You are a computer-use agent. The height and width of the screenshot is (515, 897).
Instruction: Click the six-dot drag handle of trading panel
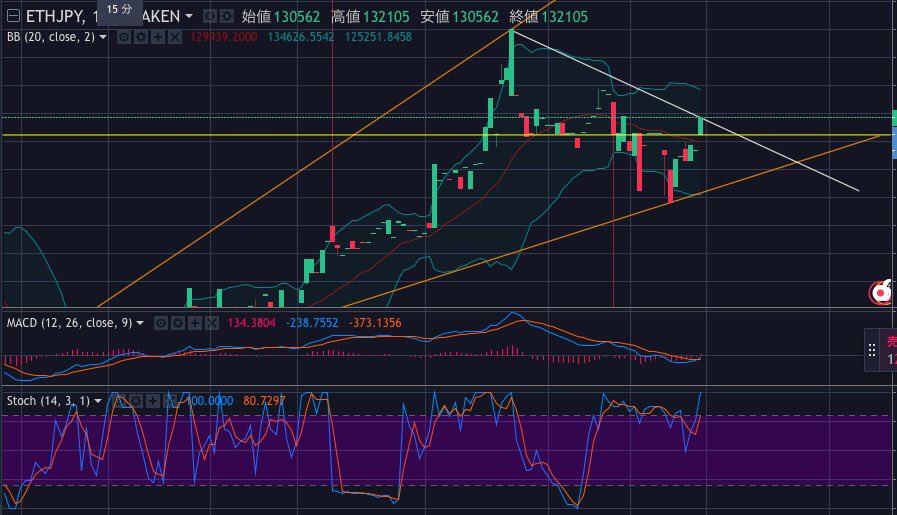click(x=872, y=350)
